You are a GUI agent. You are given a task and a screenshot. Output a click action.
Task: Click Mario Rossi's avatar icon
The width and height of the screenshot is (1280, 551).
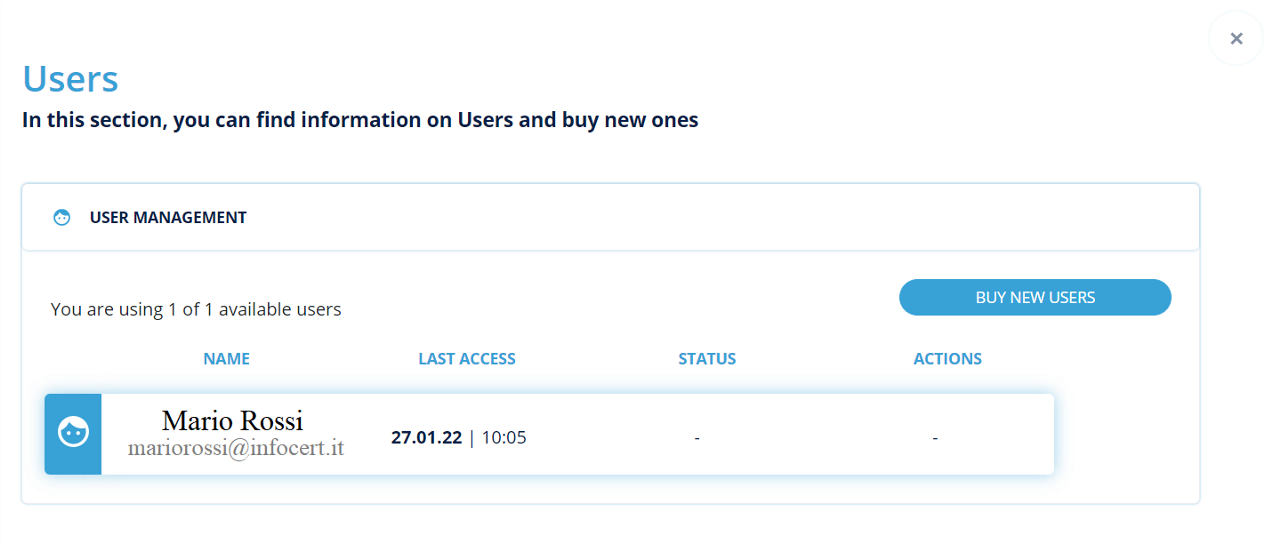(73, 434)
